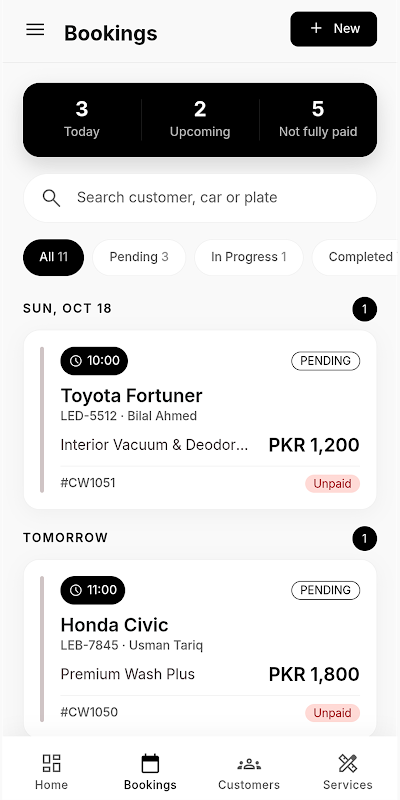Tap the 10:00 time badge
Screen dimensions: 400x800
94,361
